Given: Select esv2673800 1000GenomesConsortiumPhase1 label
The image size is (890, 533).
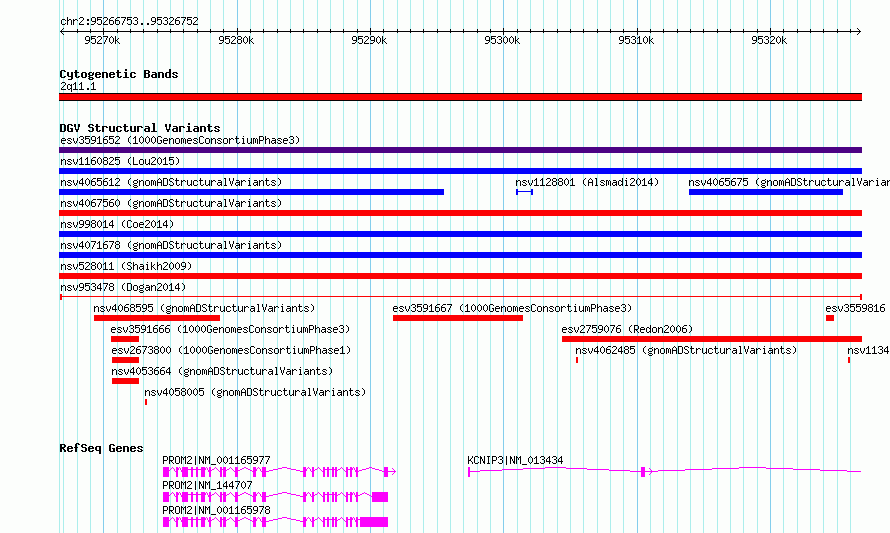Looking at the screenshot, I should (231, 350).
